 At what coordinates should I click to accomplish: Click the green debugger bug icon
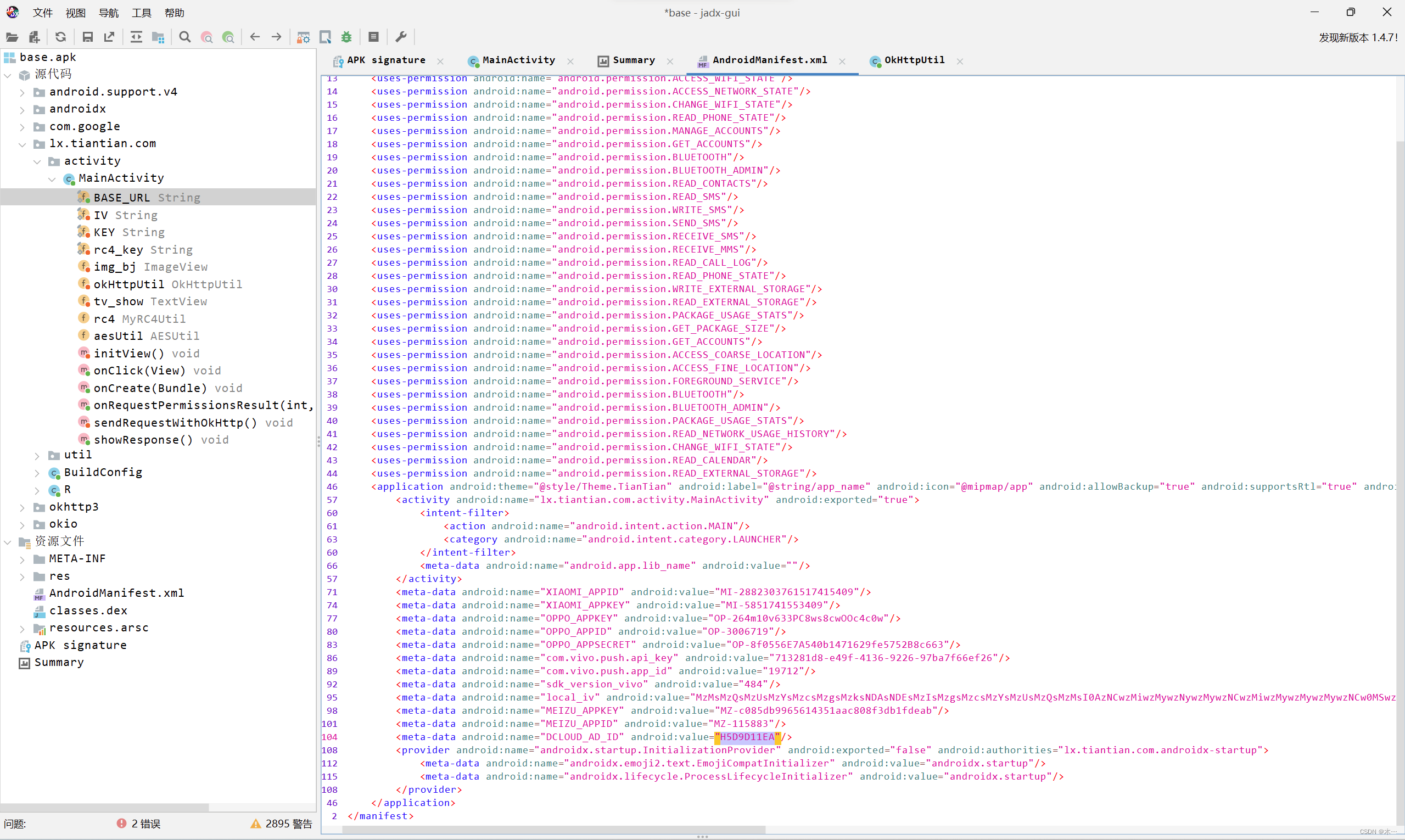click(346, 37)
